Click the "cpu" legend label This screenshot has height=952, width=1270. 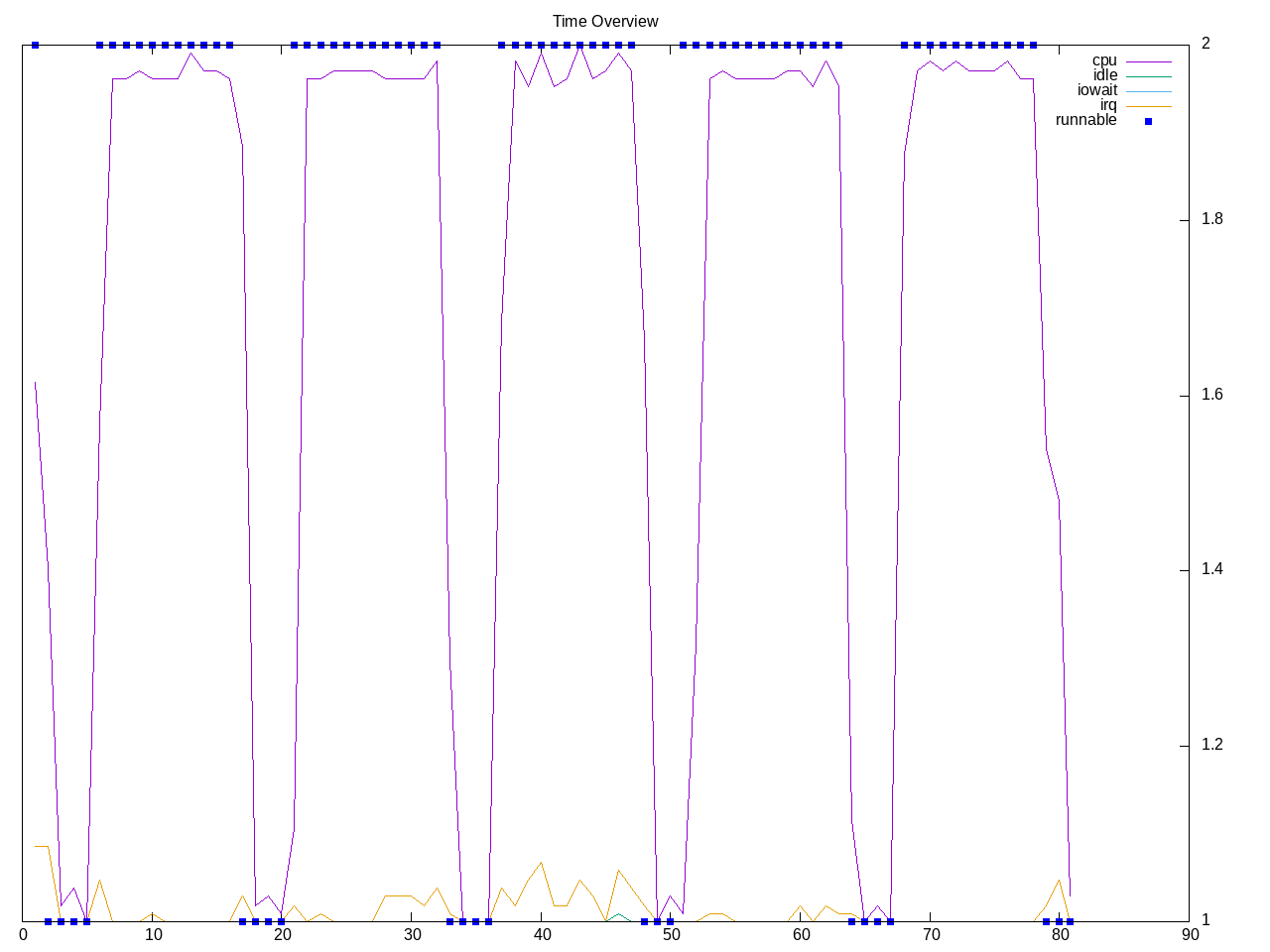pos(1103,60)
